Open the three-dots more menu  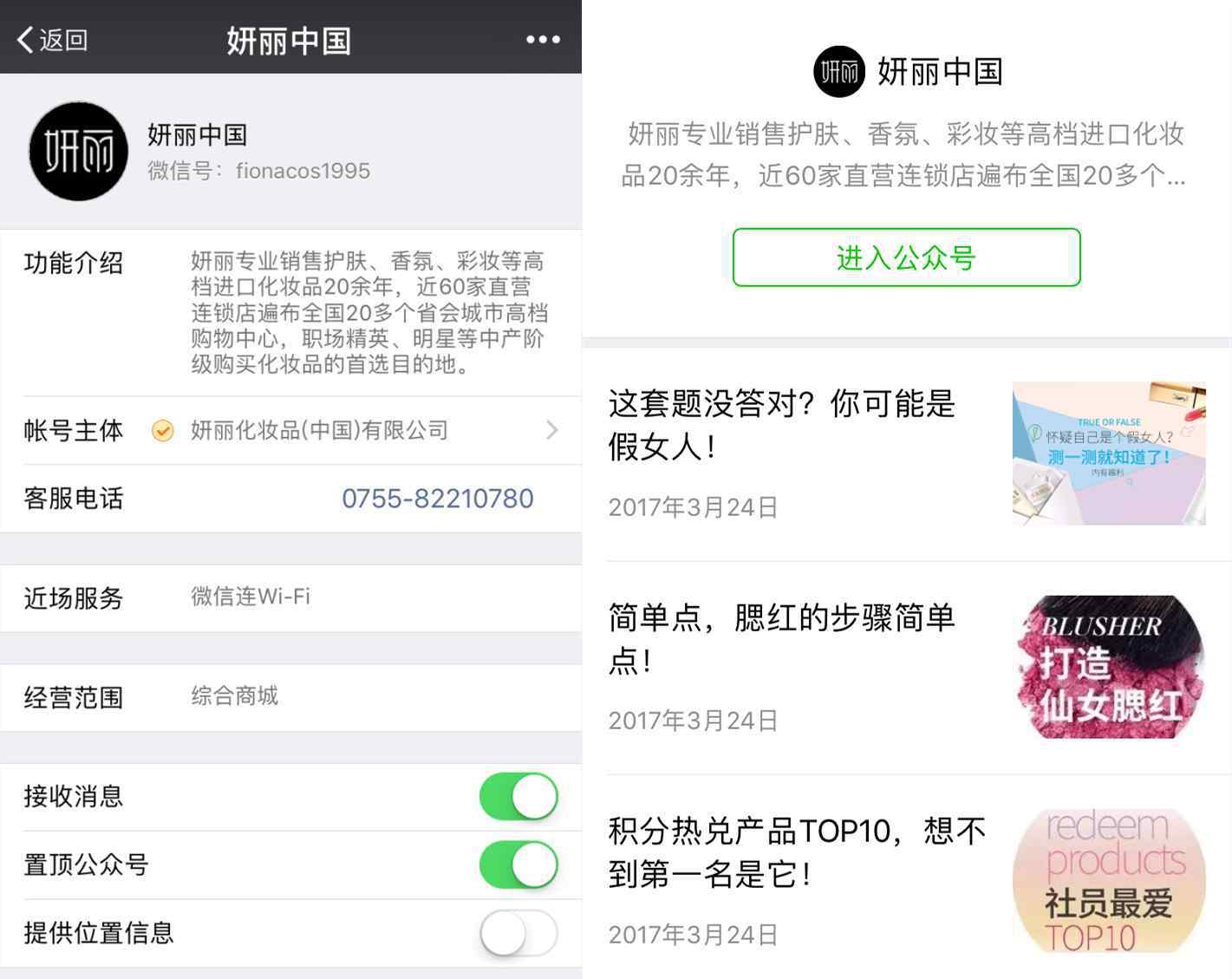point(543,40)
